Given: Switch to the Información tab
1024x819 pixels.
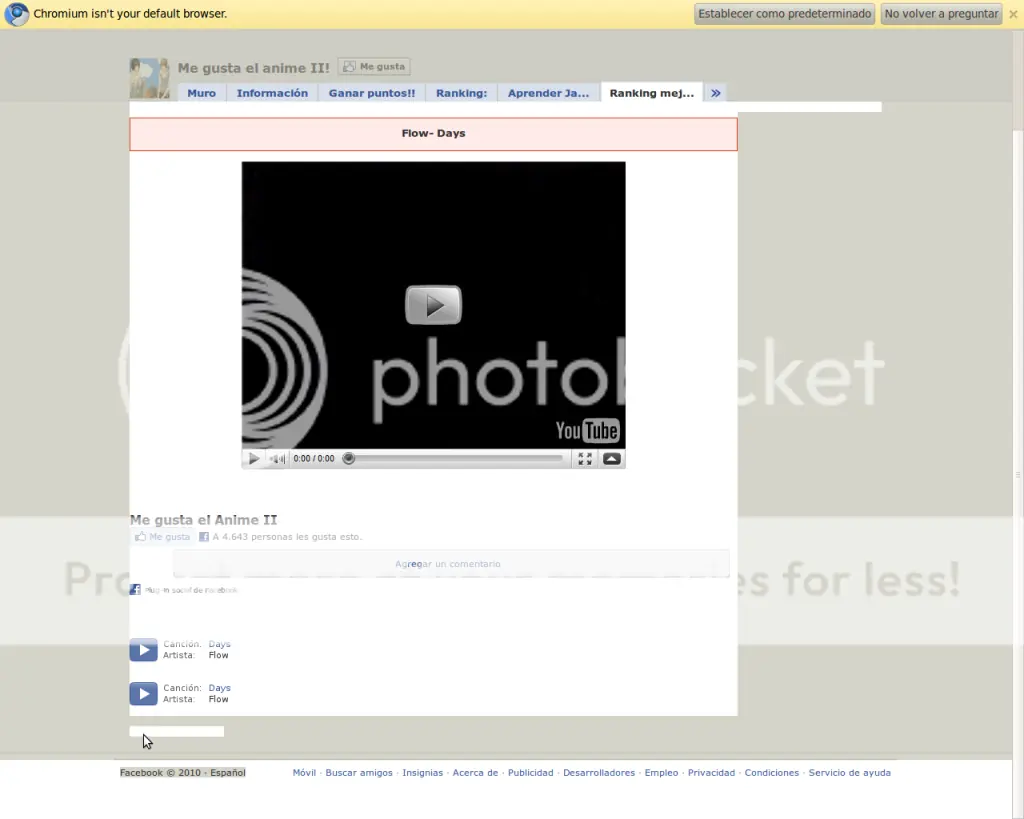Looking at the screenshot, I should [x=272, y=93].
